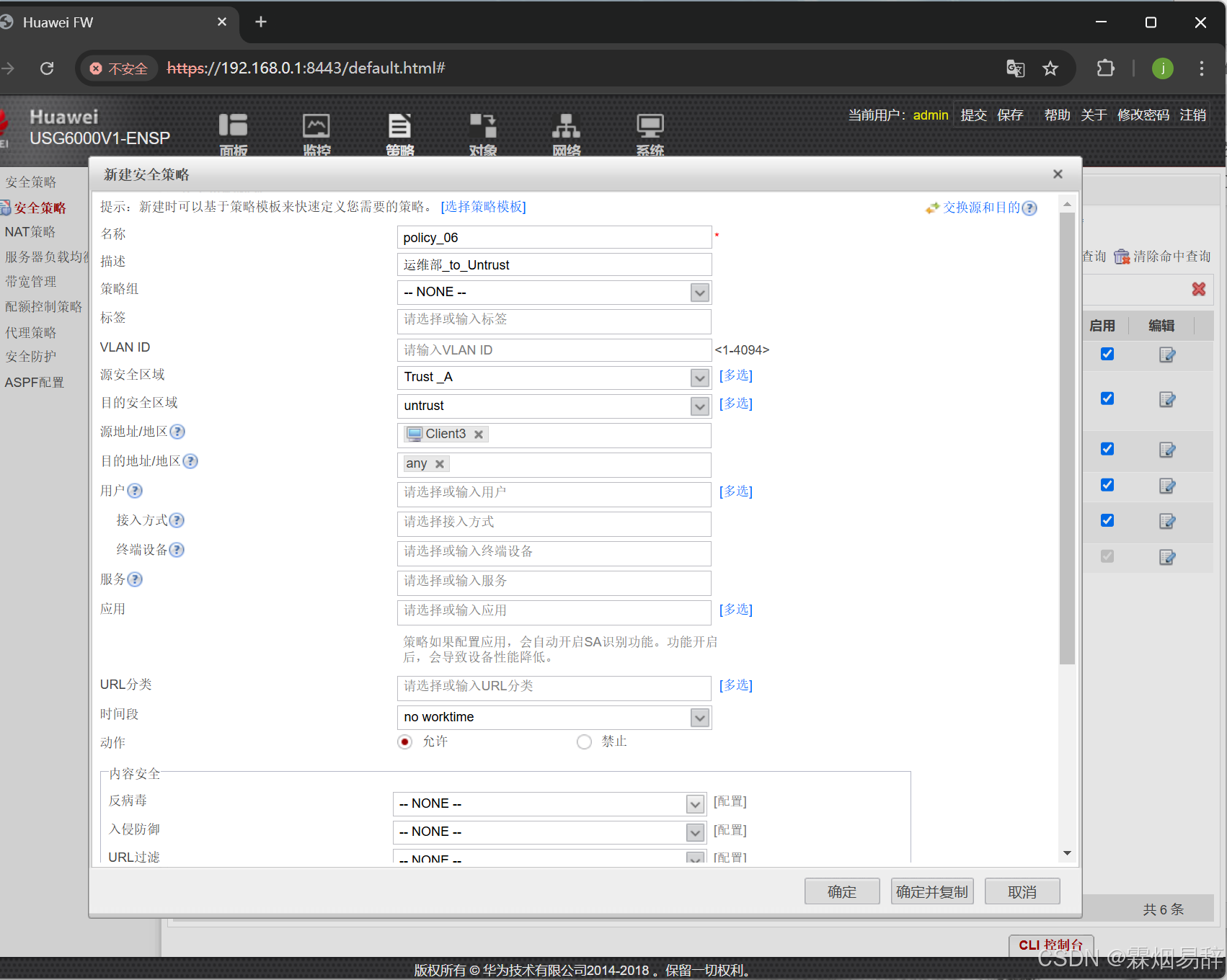The height and width of the screenshot is (980, 1227).
Task: Click the greyed-out sixth row 启用 checkbox
Action: [1107, 556]
